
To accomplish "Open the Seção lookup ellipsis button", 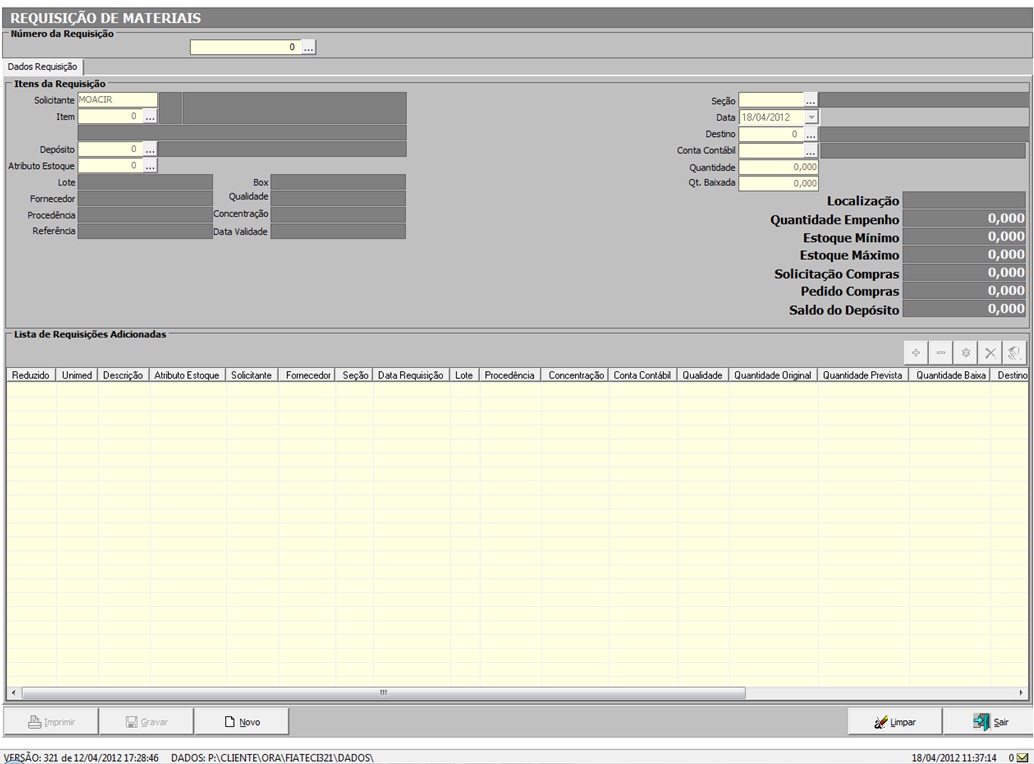I will pos(811,100).
